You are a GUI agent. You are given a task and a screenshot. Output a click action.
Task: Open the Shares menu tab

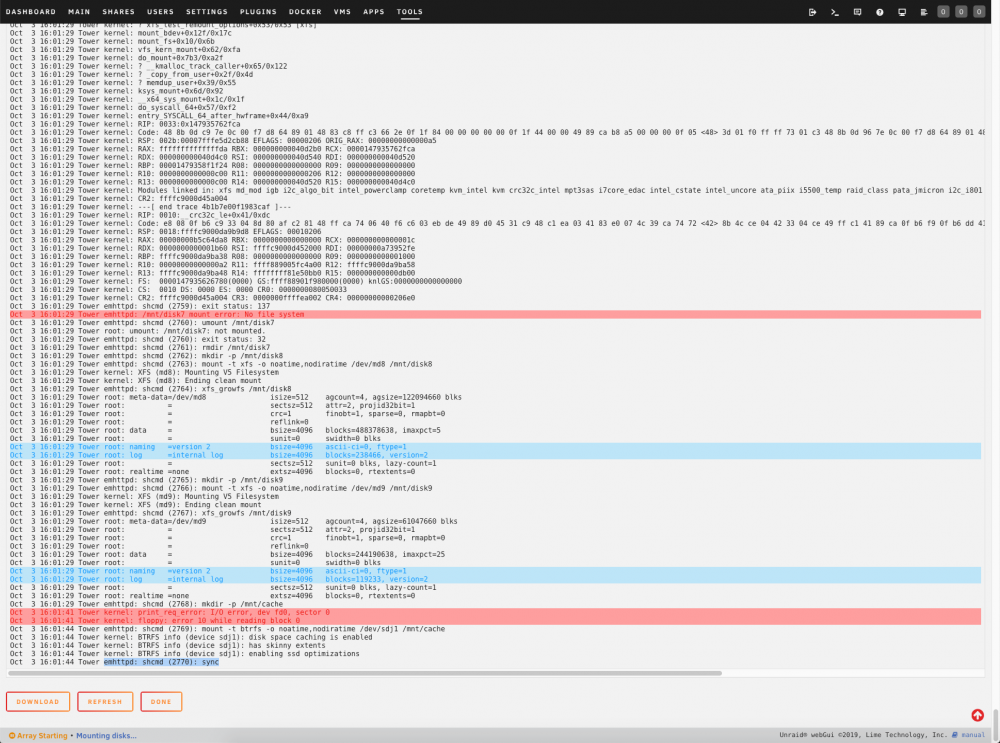[119, 11]
